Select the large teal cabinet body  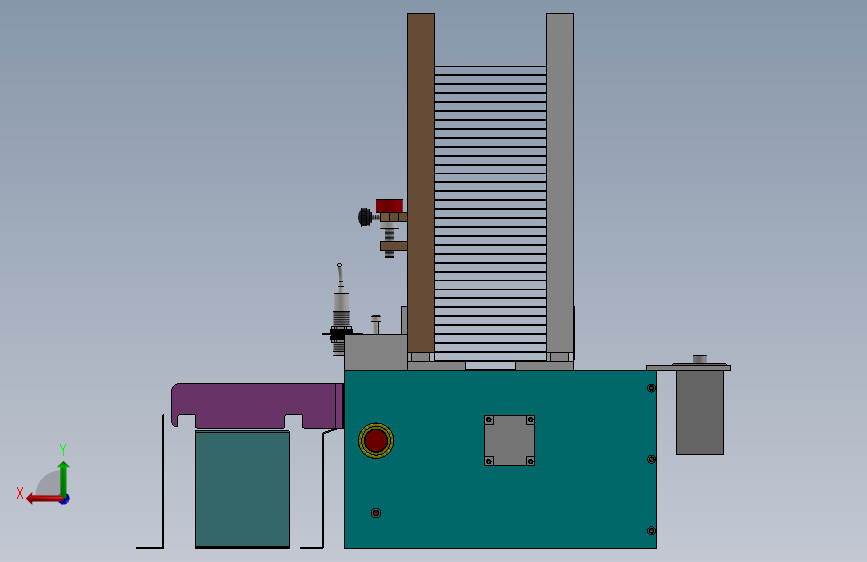tap(500, 459)
